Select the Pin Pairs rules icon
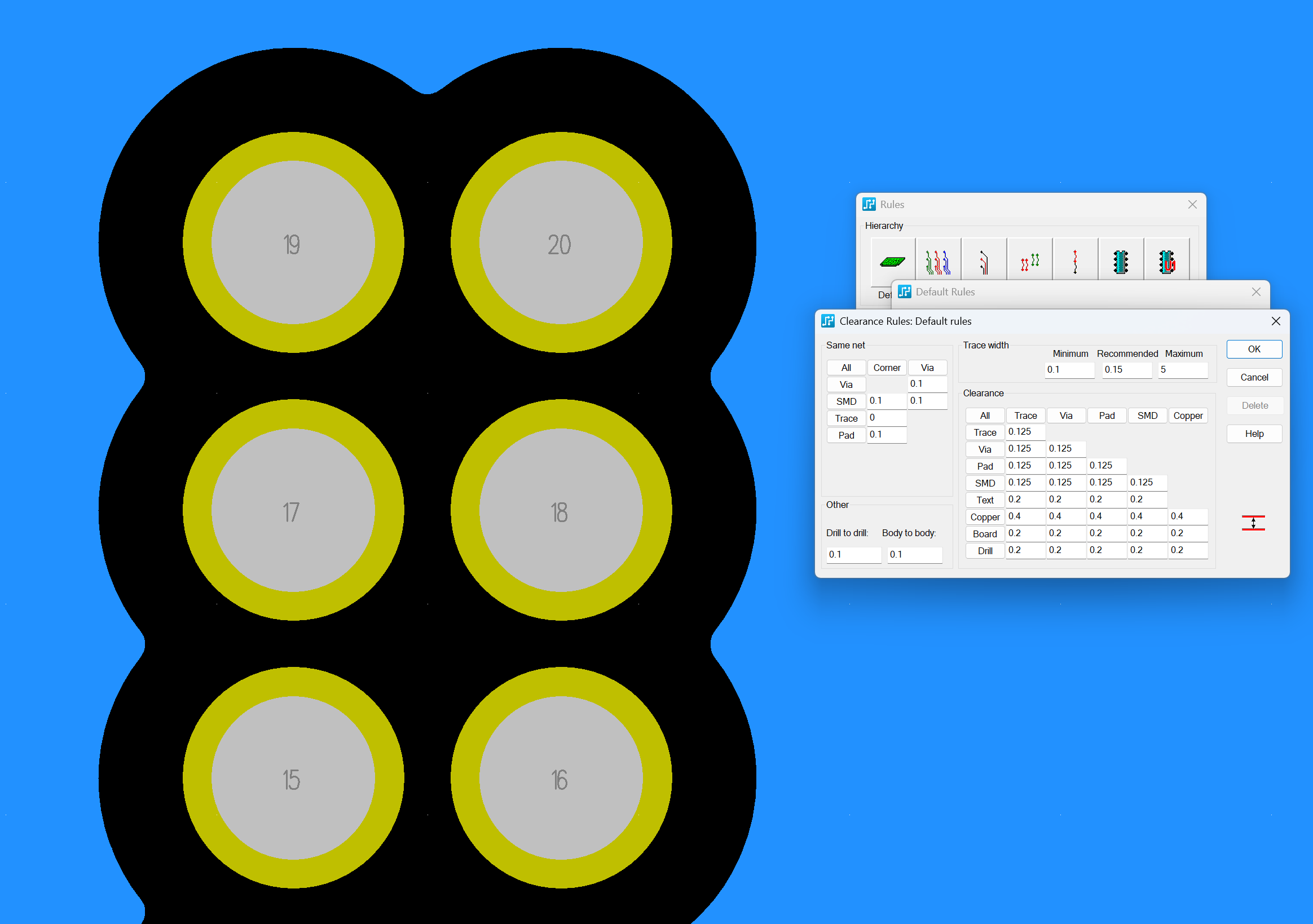The image size is (1313, 924). pos(1075,262)
